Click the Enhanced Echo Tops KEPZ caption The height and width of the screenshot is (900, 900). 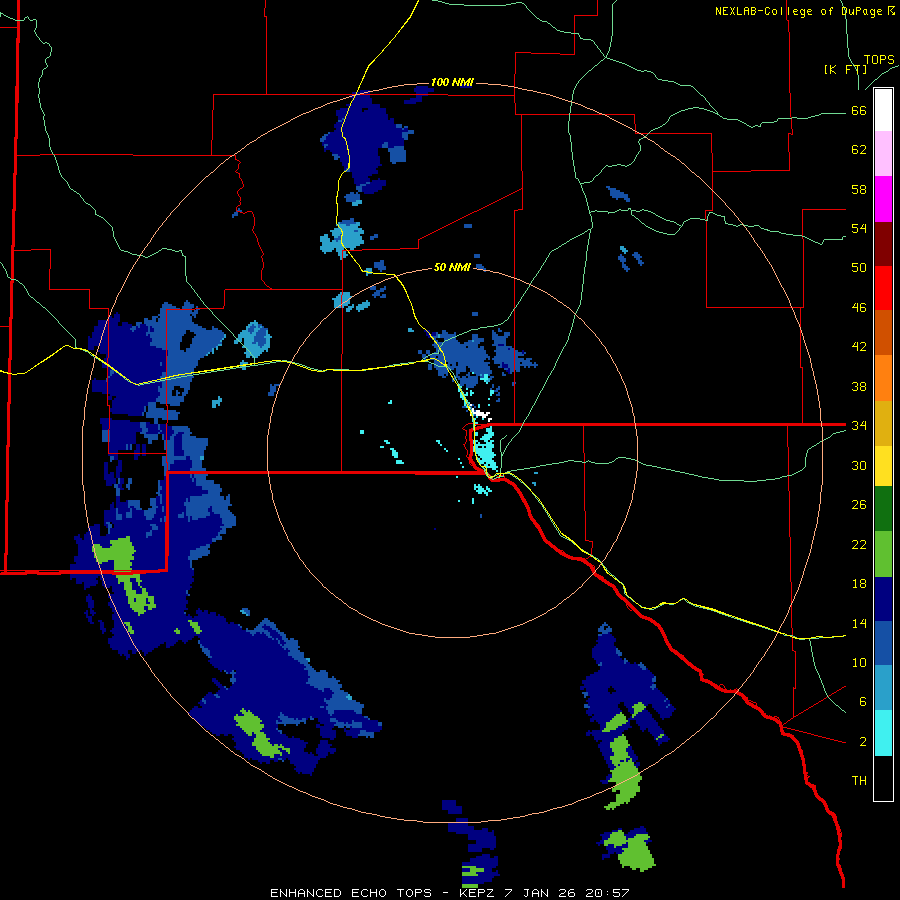449,893
